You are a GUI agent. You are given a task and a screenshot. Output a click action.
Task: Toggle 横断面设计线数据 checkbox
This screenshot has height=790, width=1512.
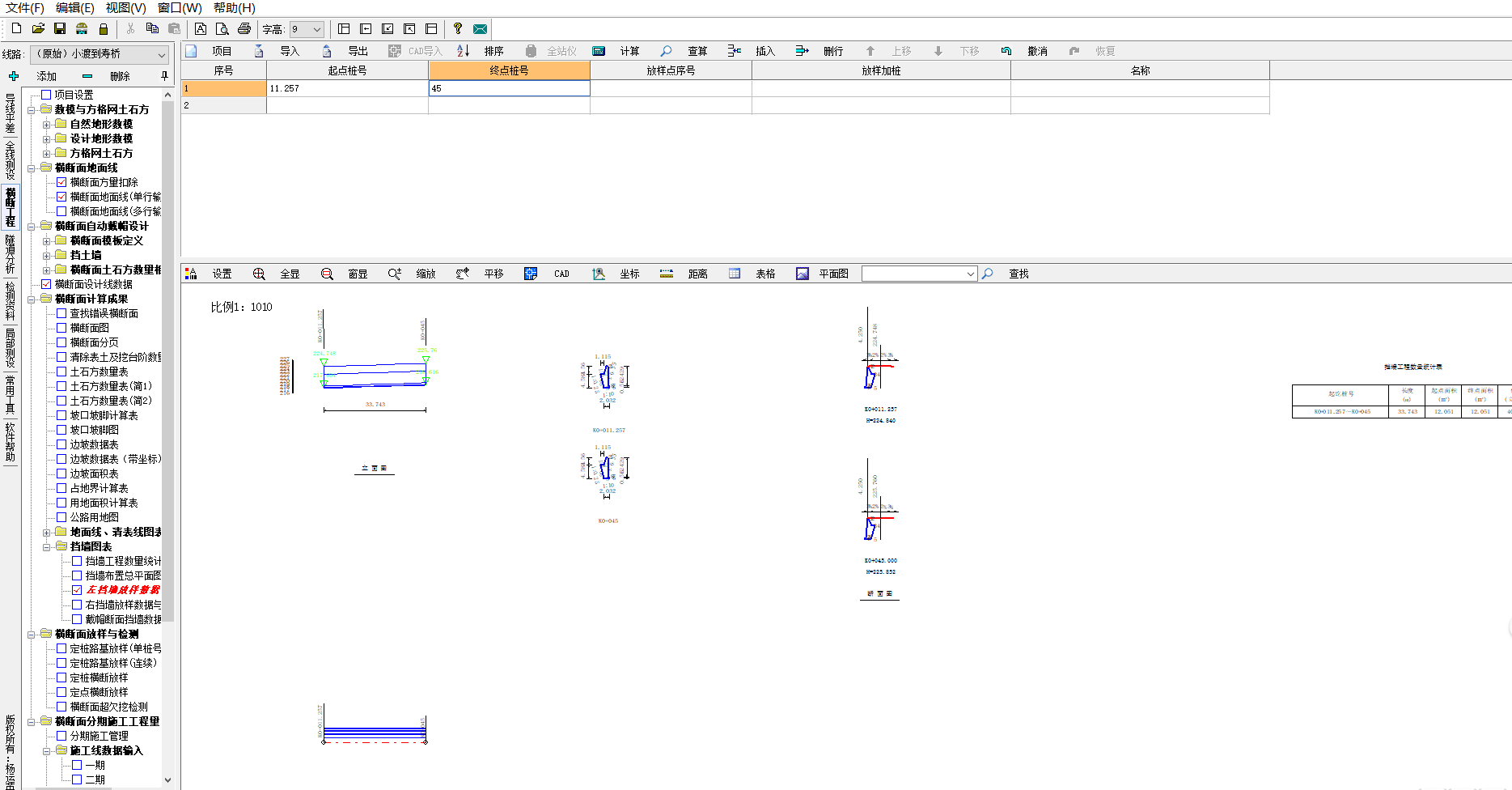pyautogui.click(x=46, y=284)
